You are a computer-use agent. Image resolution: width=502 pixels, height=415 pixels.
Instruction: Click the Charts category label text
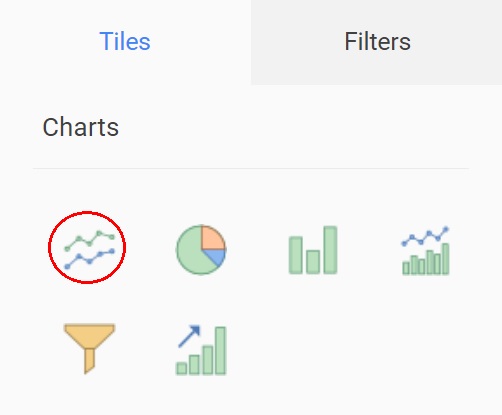click(81, 127)
